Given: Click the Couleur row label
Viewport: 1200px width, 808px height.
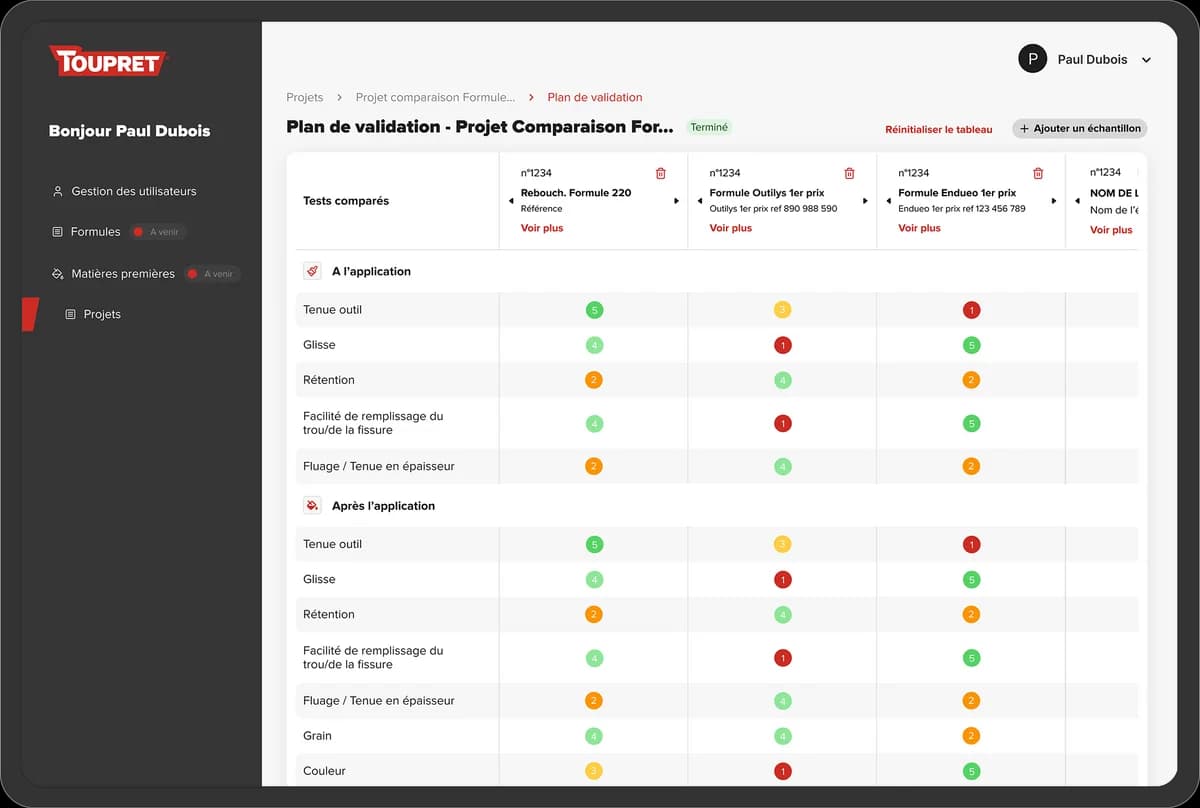Looking at the screenshot, I should click(325, 771).
